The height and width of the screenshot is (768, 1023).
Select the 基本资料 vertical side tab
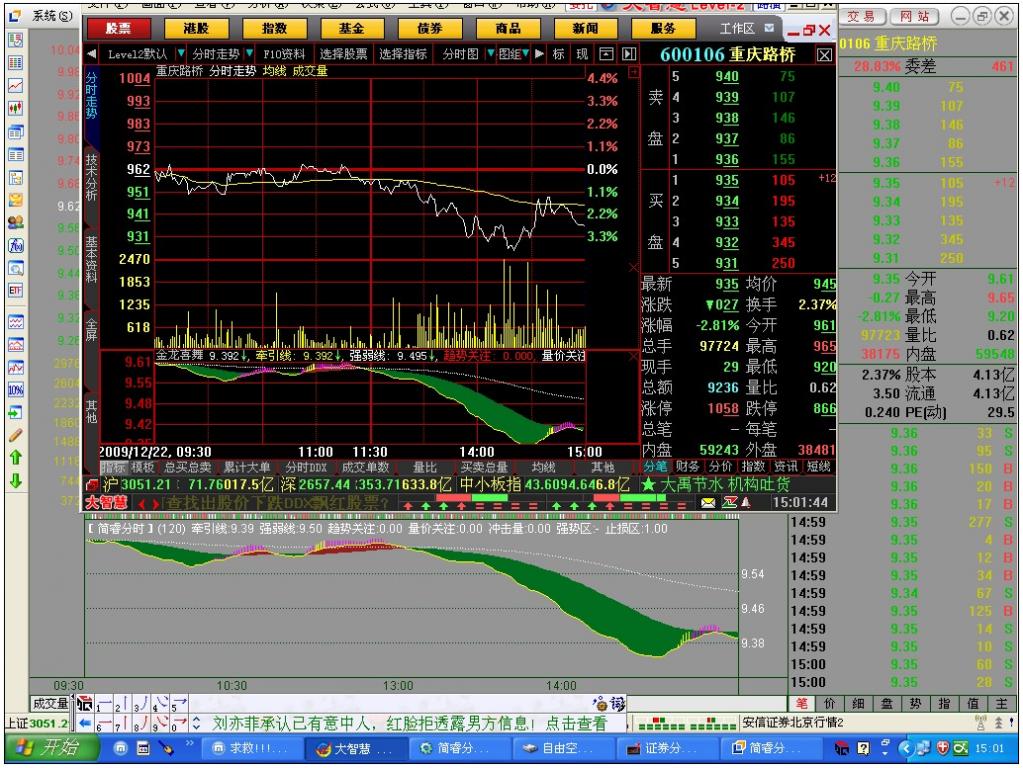tap(91, 259)
